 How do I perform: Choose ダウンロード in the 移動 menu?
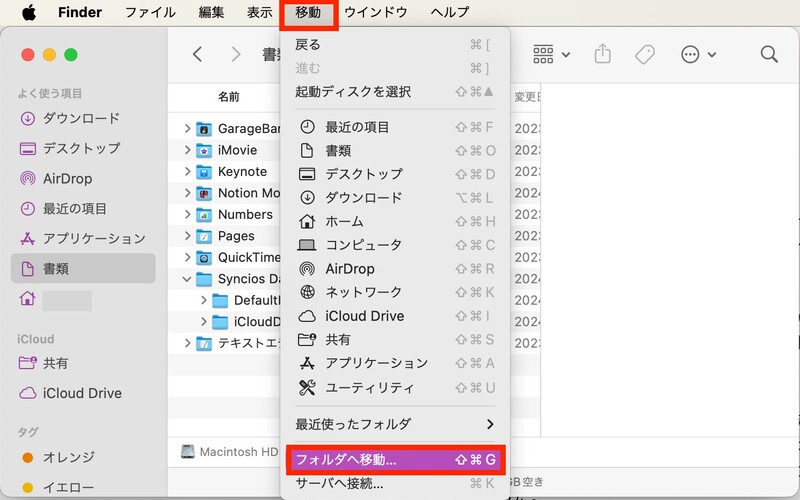pyautogui.click(x=395, y=197)
